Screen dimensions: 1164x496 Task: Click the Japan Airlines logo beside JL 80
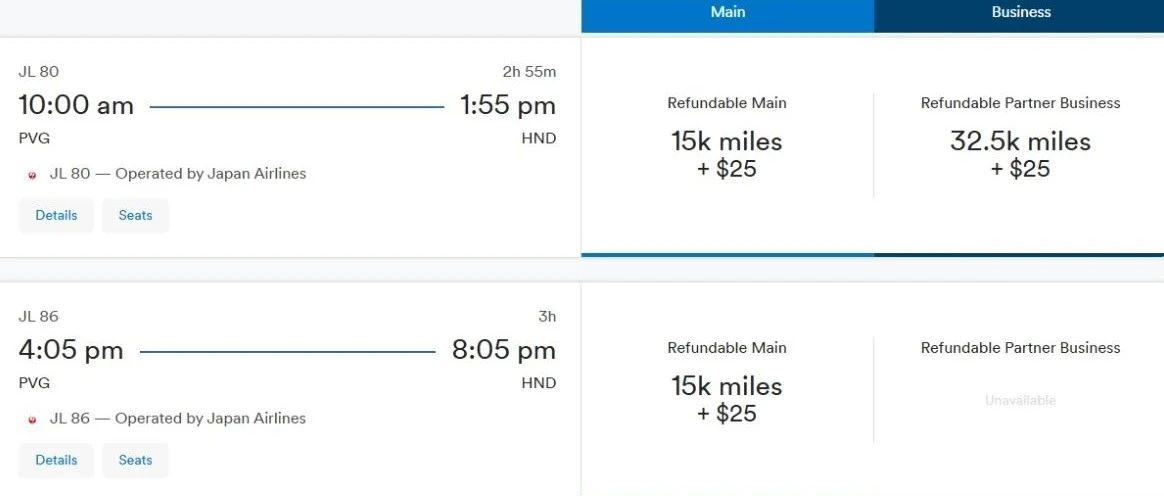(32, 175)
